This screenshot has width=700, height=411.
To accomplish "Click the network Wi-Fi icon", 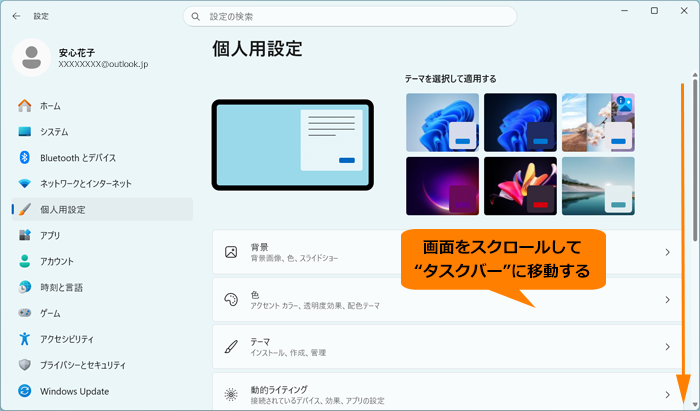I will 25,183.
